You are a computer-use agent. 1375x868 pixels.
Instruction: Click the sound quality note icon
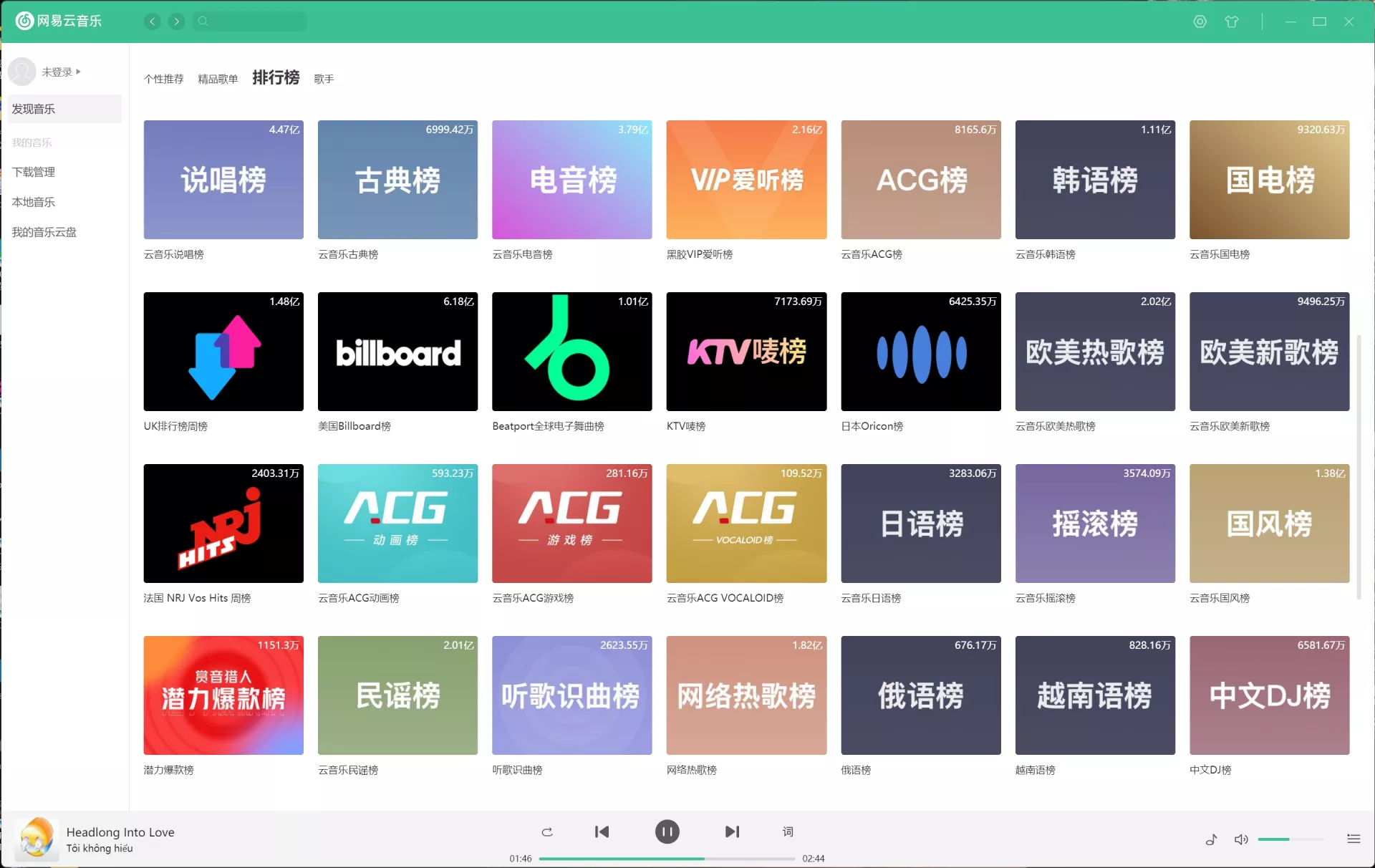[x=1210, y=839]
